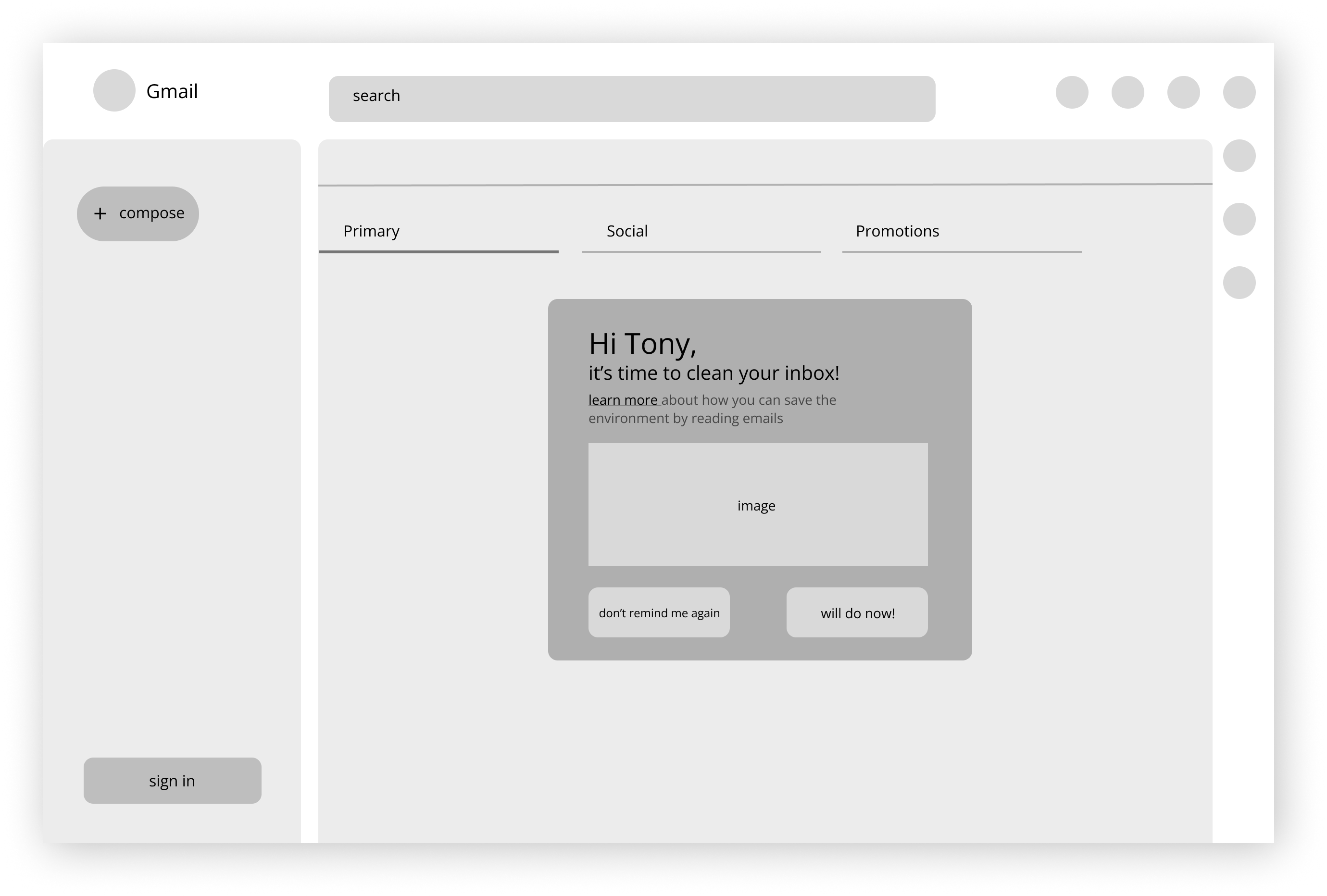Click the third header circle icon
This screenshot has width=1327, height=896.
tap(1184, 92)
